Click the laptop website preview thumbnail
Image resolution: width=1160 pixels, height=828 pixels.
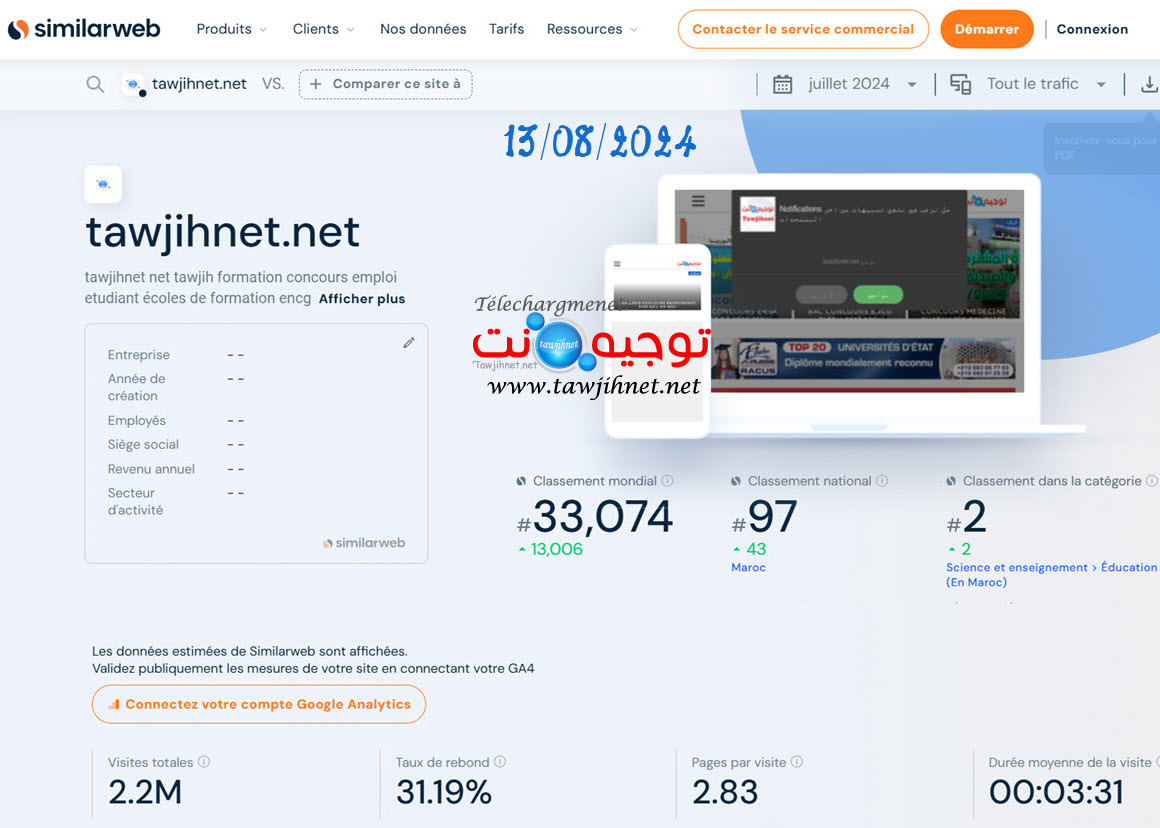(849, 291)
